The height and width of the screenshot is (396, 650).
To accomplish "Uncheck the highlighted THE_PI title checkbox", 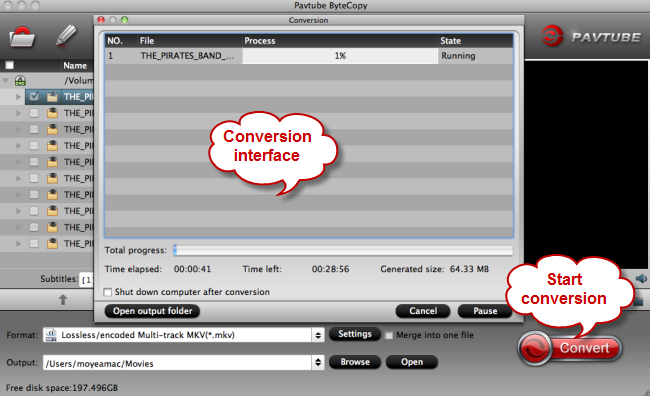I will coord(34,96).
